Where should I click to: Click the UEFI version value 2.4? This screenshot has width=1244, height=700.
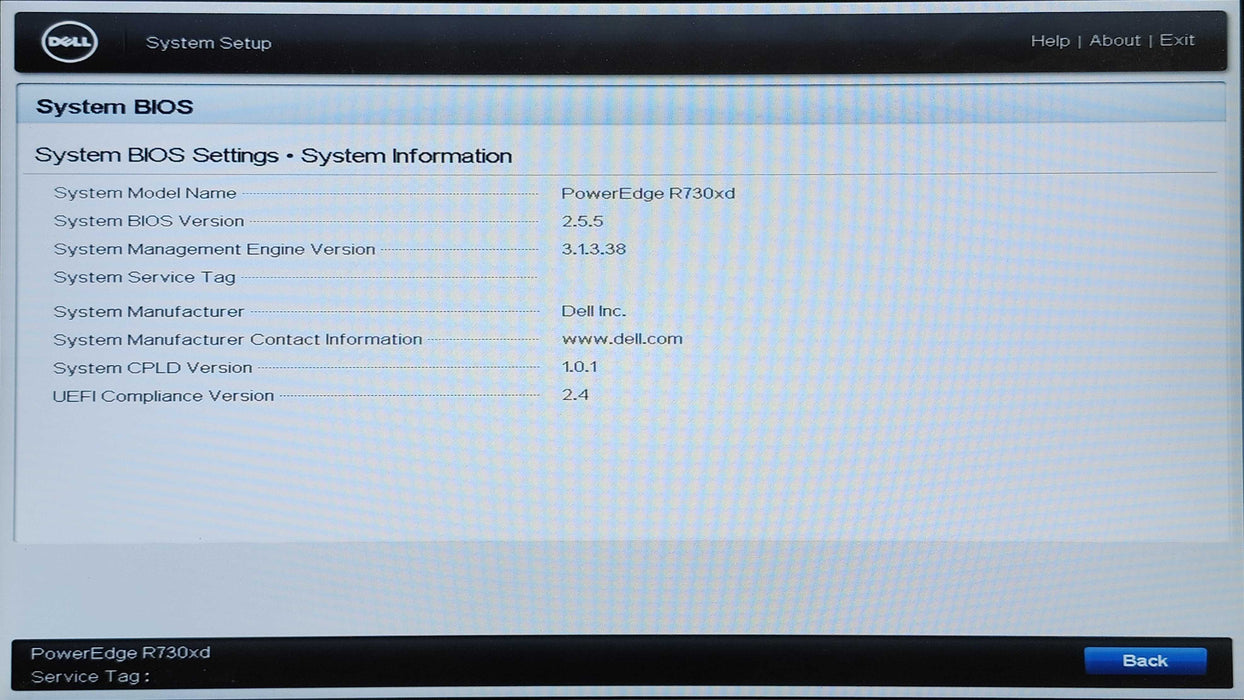tap(575, 395)
